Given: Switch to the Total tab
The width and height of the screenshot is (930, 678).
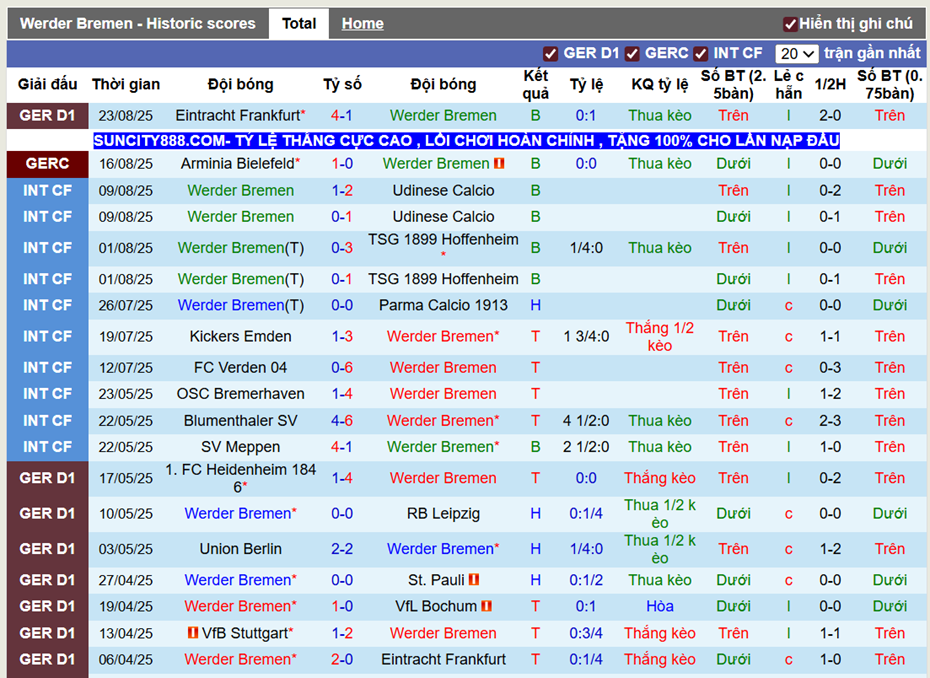Looking at the screenshot, I should point(299,24).
